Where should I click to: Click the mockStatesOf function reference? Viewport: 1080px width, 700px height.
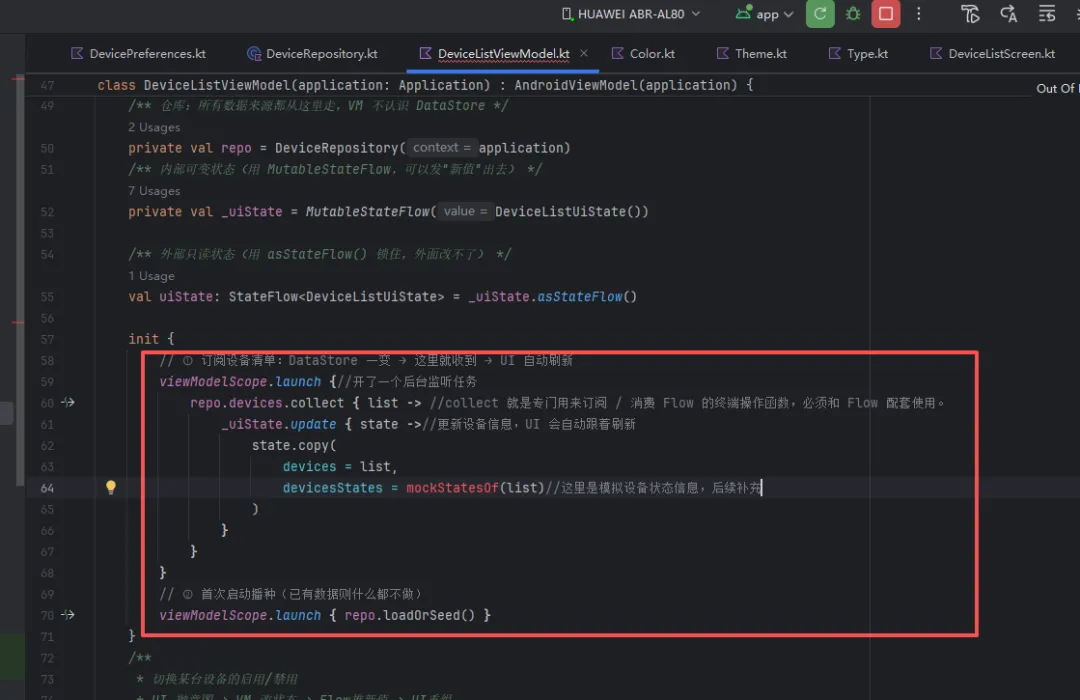[452, 488]
